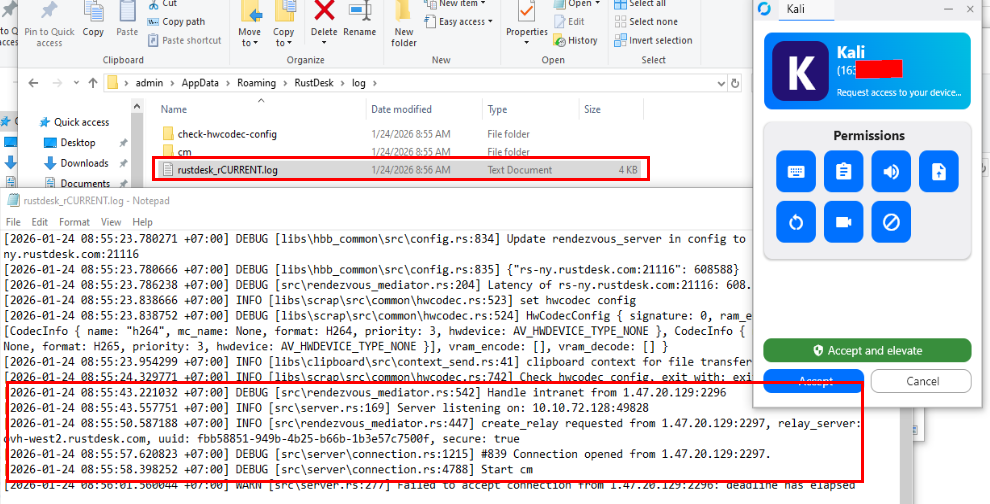The image size is (990, 504).
Task: Click the red Delete icon
Action: tap(325, 11)
